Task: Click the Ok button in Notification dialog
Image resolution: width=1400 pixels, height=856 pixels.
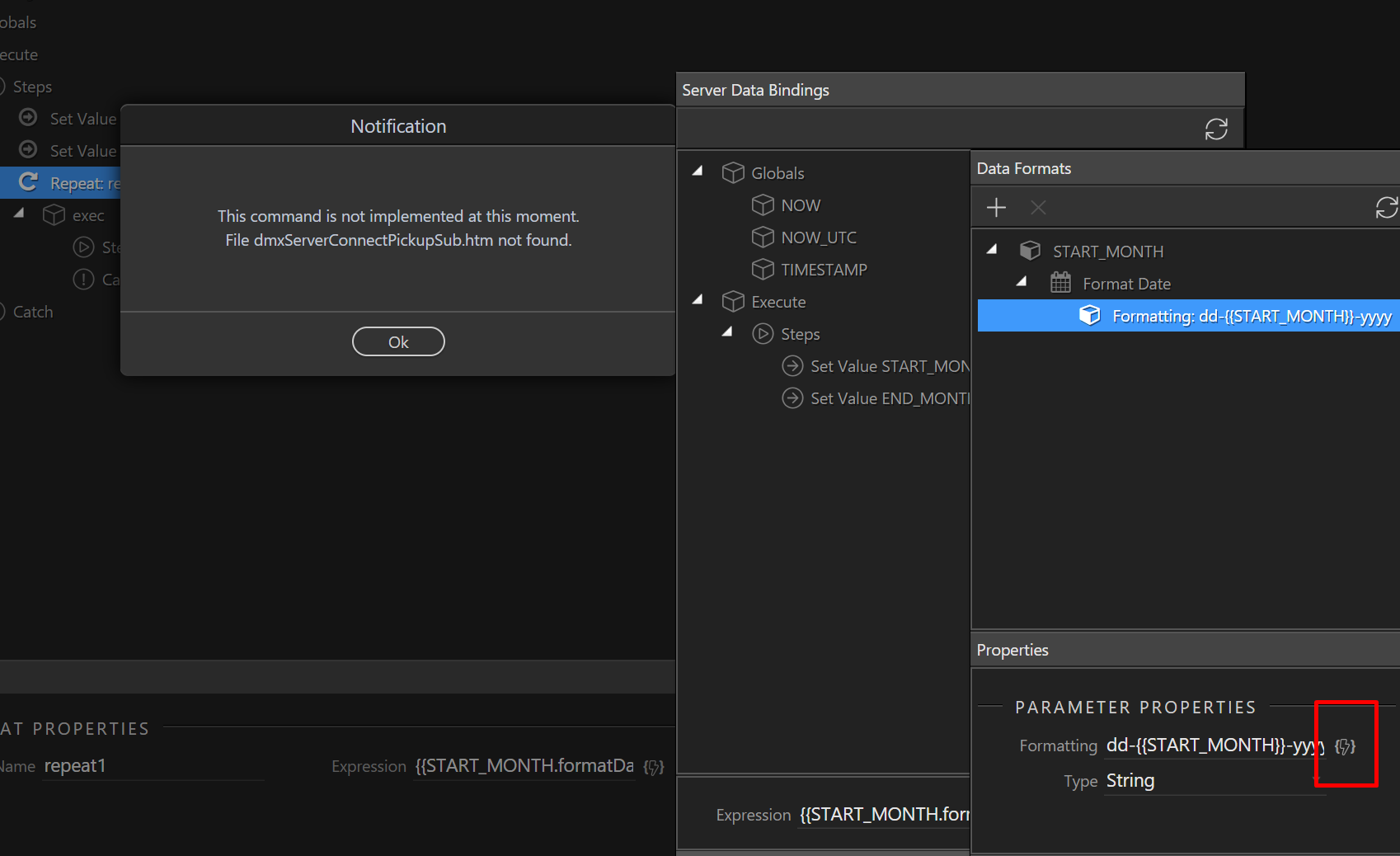Action: [398, 341]
